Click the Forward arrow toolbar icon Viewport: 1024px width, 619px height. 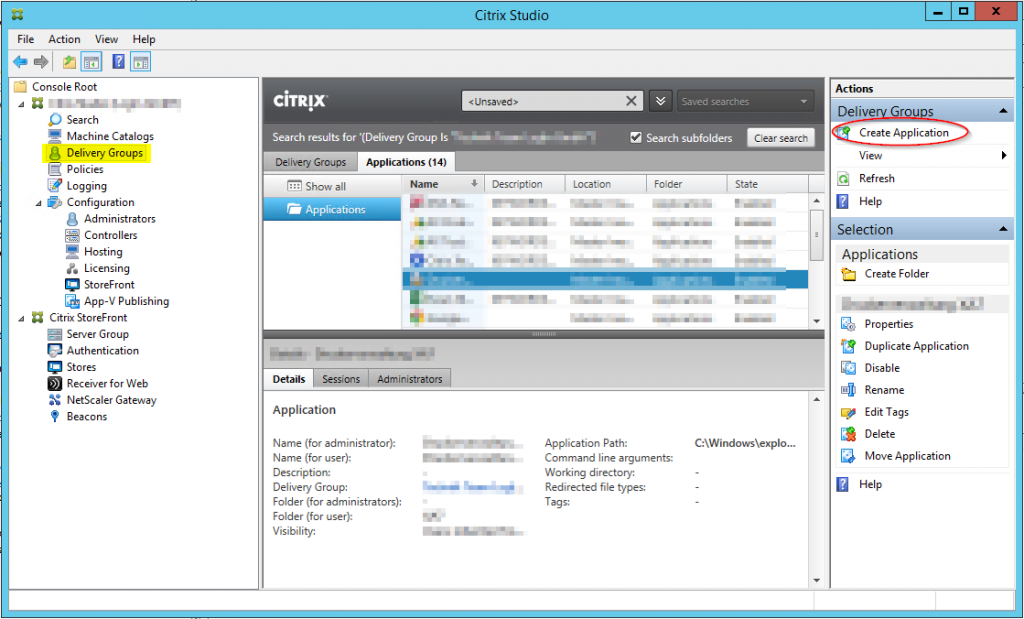click(40, 62)
